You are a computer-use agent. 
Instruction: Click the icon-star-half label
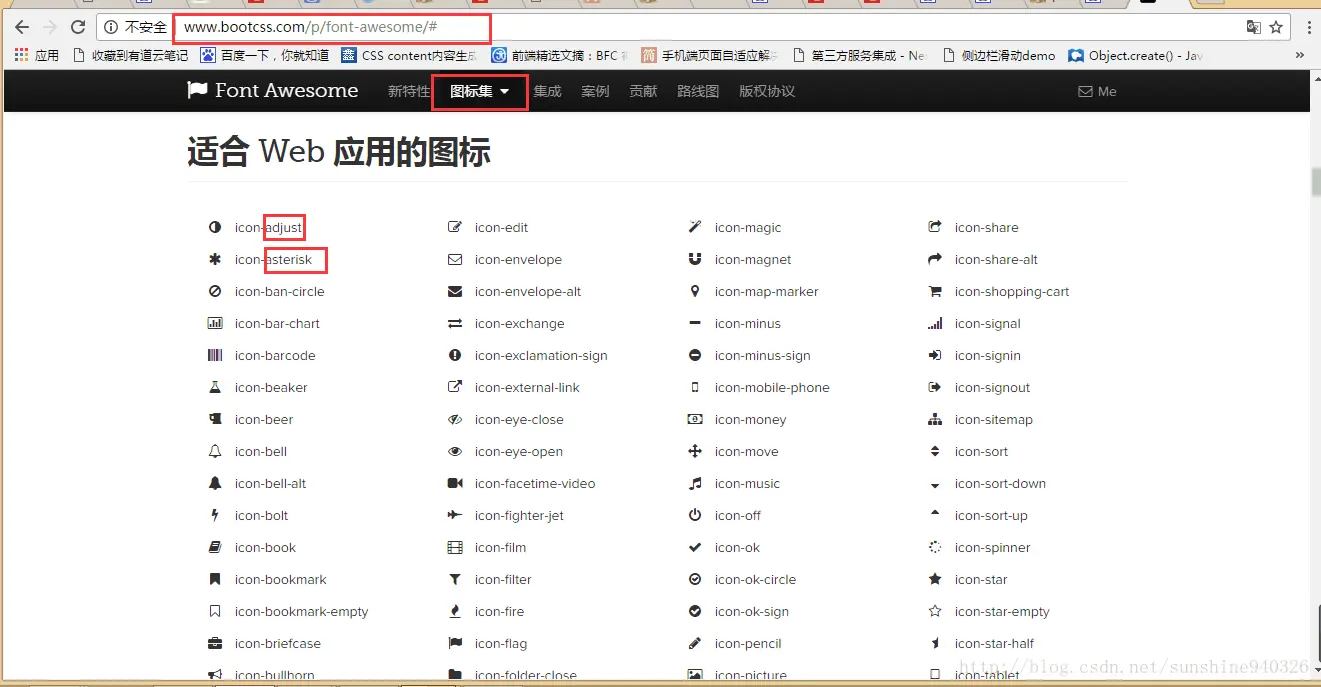click(x=994, y=643)
